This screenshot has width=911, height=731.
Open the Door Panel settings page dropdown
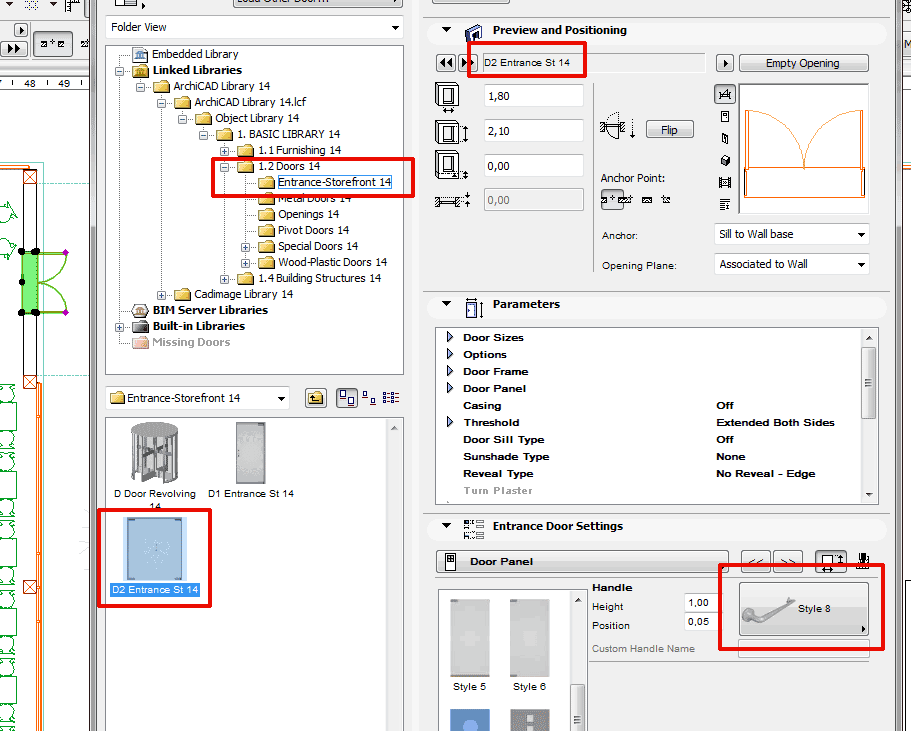pos(582,561)
